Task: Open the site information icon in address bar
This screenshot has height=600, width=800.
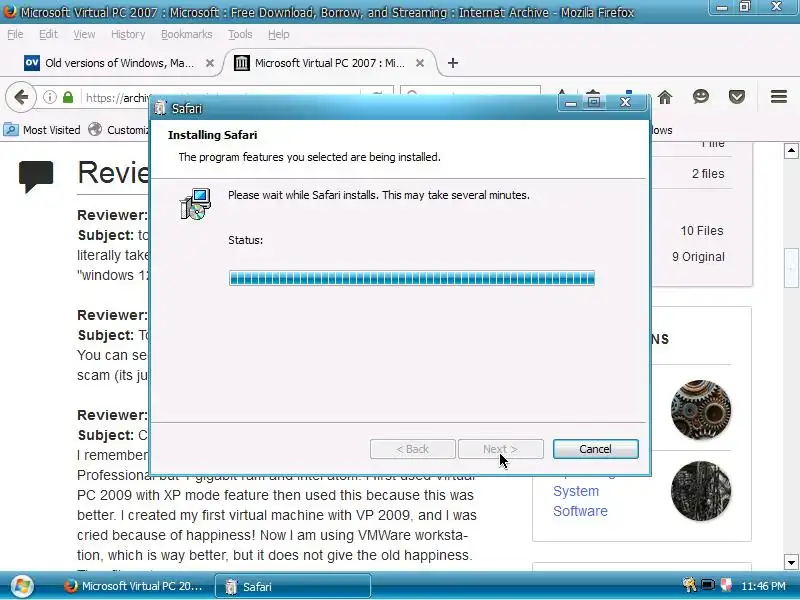Action: [x=49, y=97]
